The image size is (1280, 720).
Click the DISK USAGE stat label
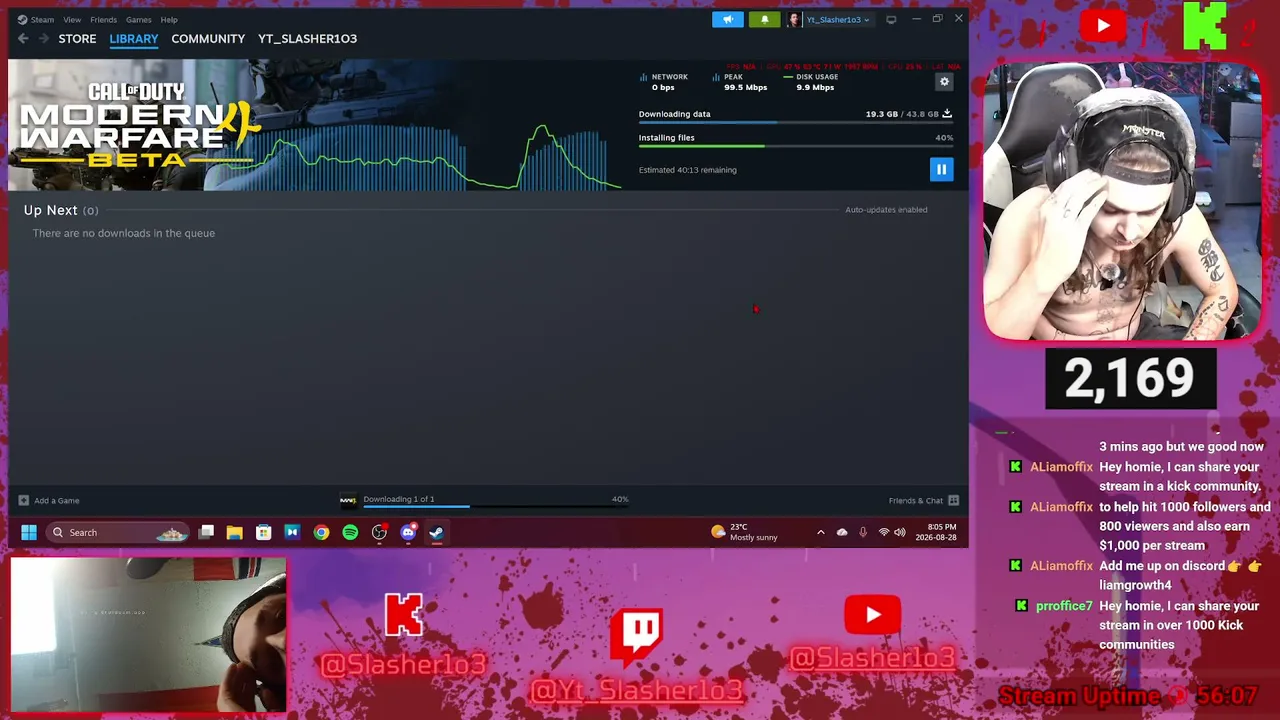tap(817, 77)
